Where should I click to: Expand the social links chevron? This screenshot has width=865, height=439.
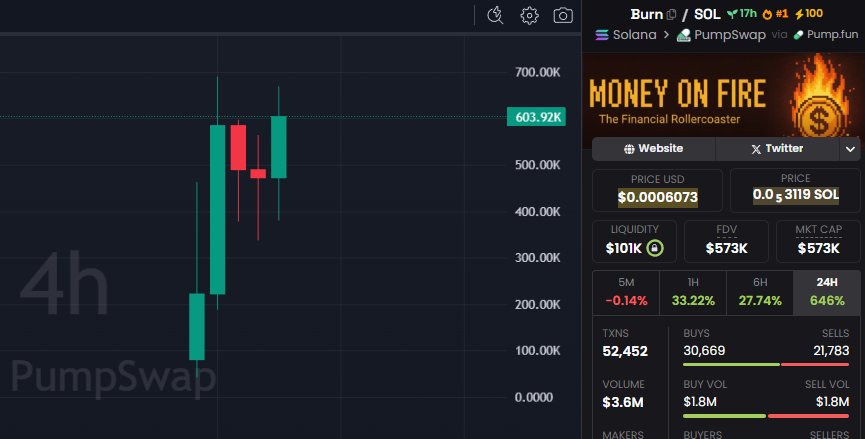[x=850, y=149]
